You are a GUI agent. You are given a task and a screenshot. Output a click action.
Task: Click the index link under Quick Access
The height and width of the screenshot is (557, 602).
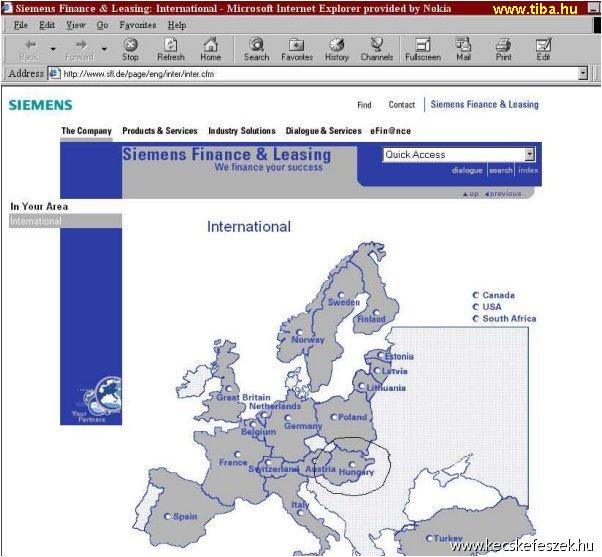click(x=528, y=170)
